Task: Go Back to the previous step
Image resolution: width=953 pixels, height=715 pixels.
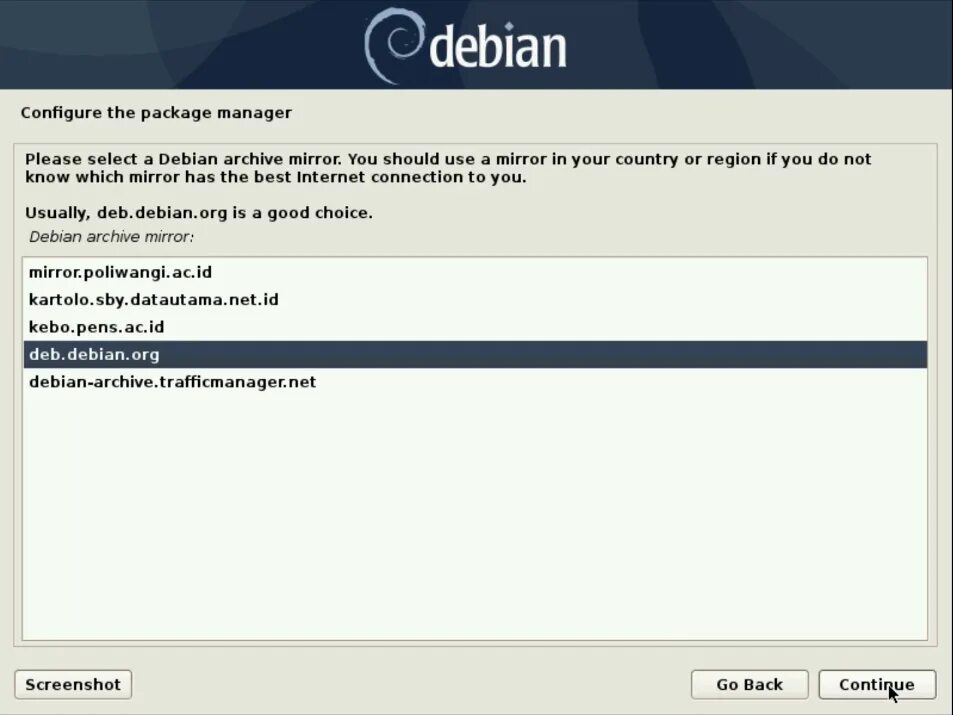Action: point(749,685)
